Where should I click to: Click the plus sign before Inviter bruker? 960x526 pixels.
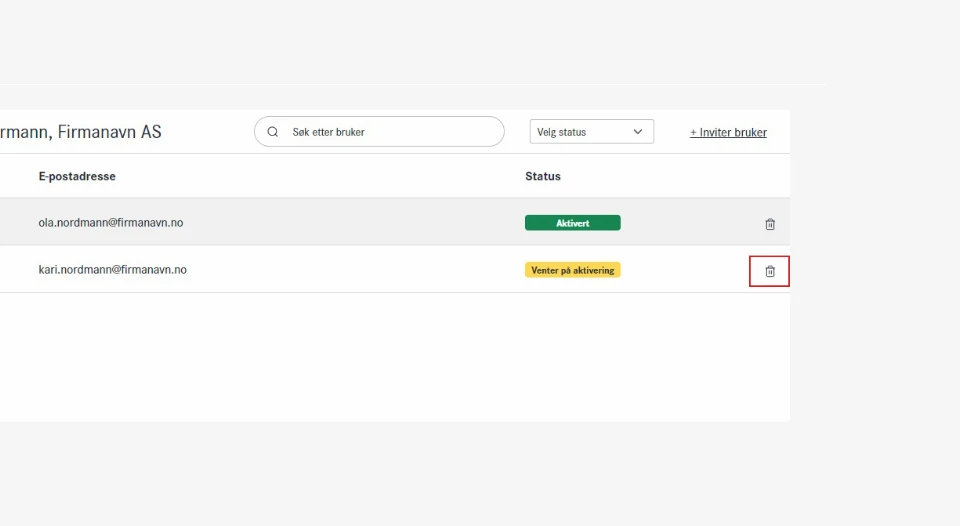[x=694, y=132]
